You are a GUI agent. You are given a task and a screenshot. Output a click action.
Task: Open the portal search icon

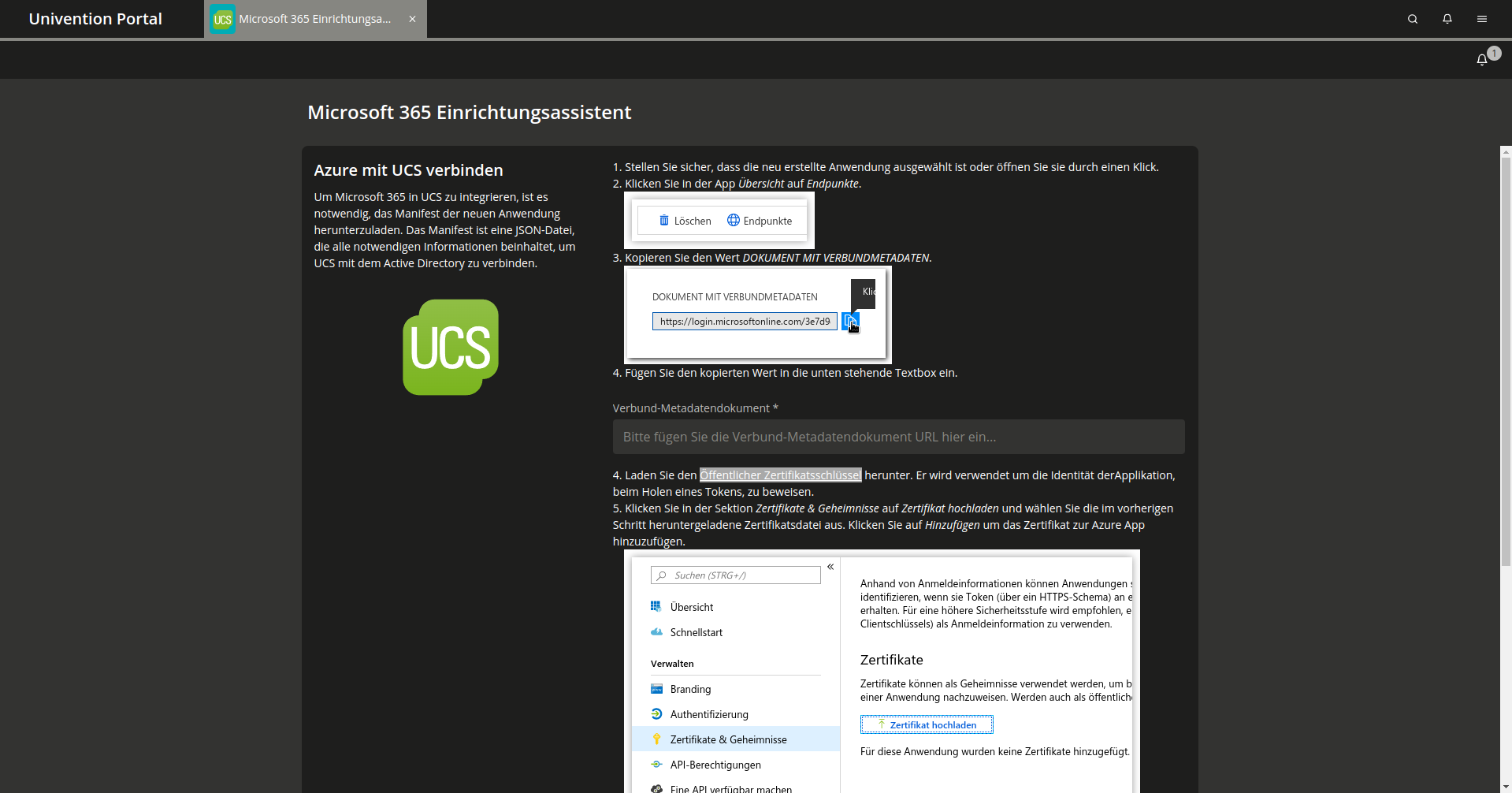click(x=1413, y=19)
